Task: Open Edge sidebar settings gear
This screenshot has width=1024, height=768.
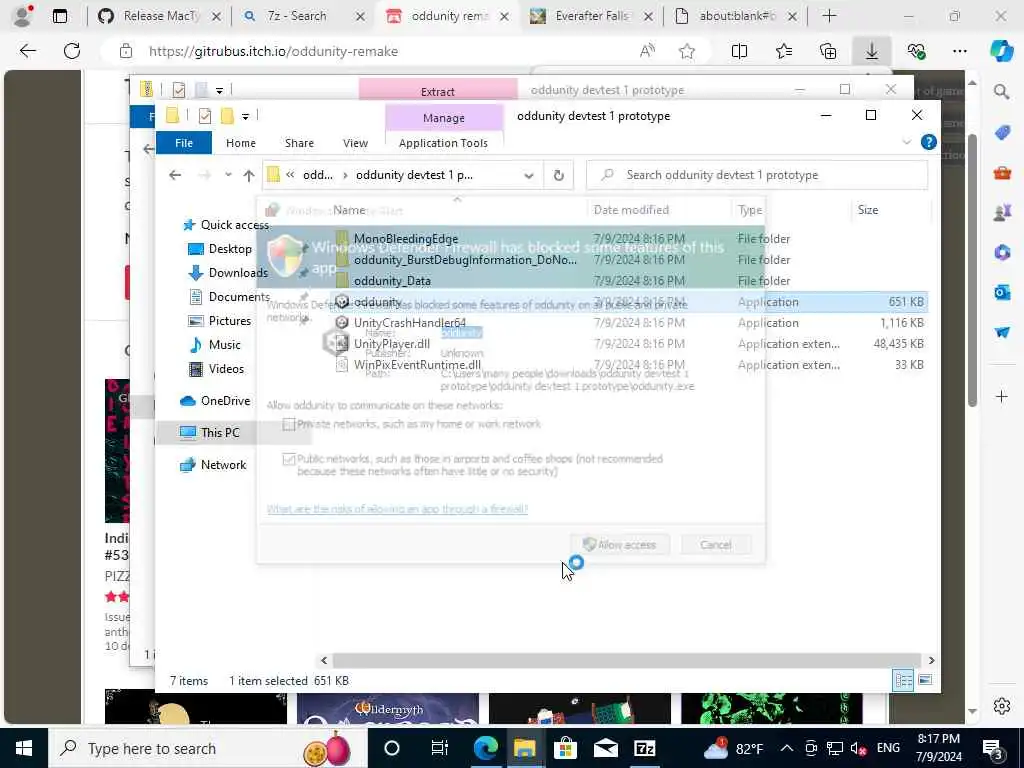Action: 1002,706
